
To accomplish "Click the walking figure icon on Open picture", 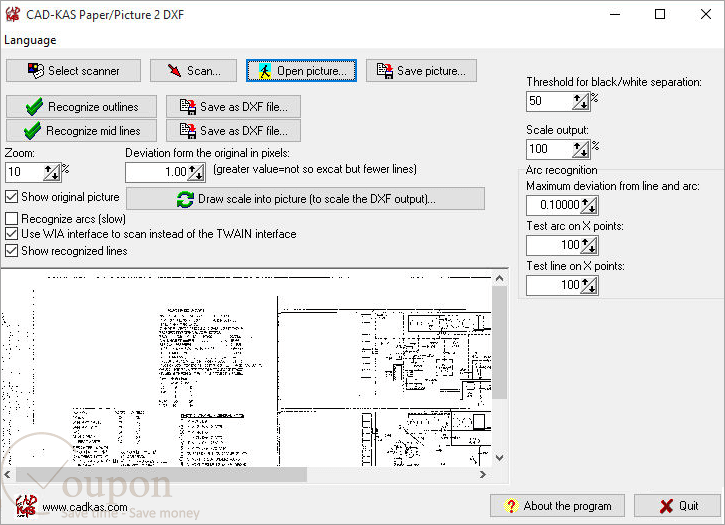I will (265, 71).
